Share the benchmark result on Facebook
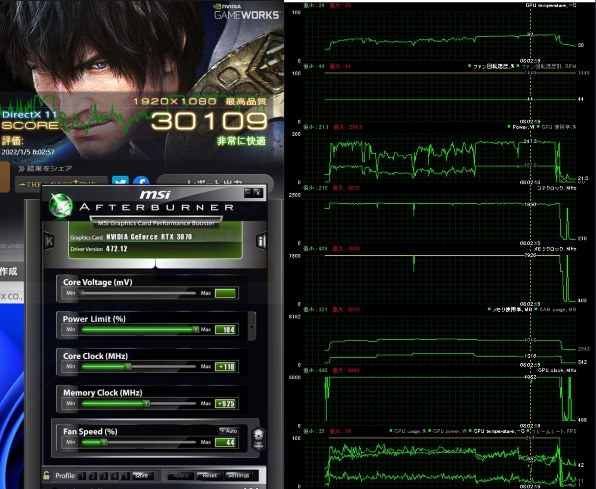 point(141,181)
